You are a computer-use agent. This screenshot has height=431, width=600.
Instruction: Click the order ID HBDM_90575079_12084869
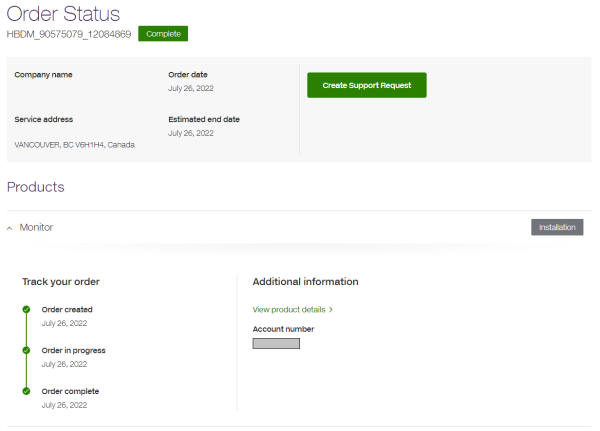69,34
